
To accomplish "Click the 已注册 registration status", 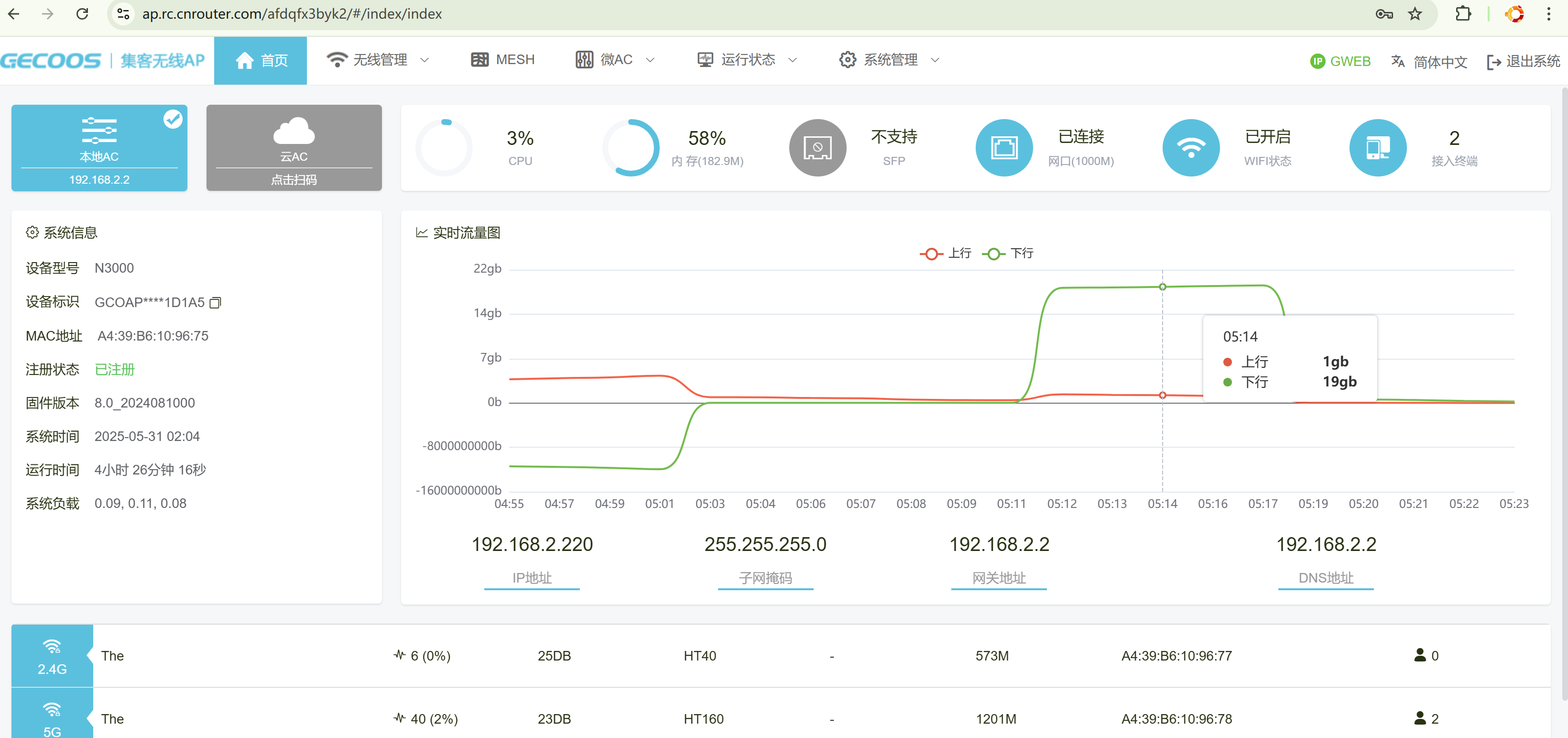I will click(x=114, y=370).
